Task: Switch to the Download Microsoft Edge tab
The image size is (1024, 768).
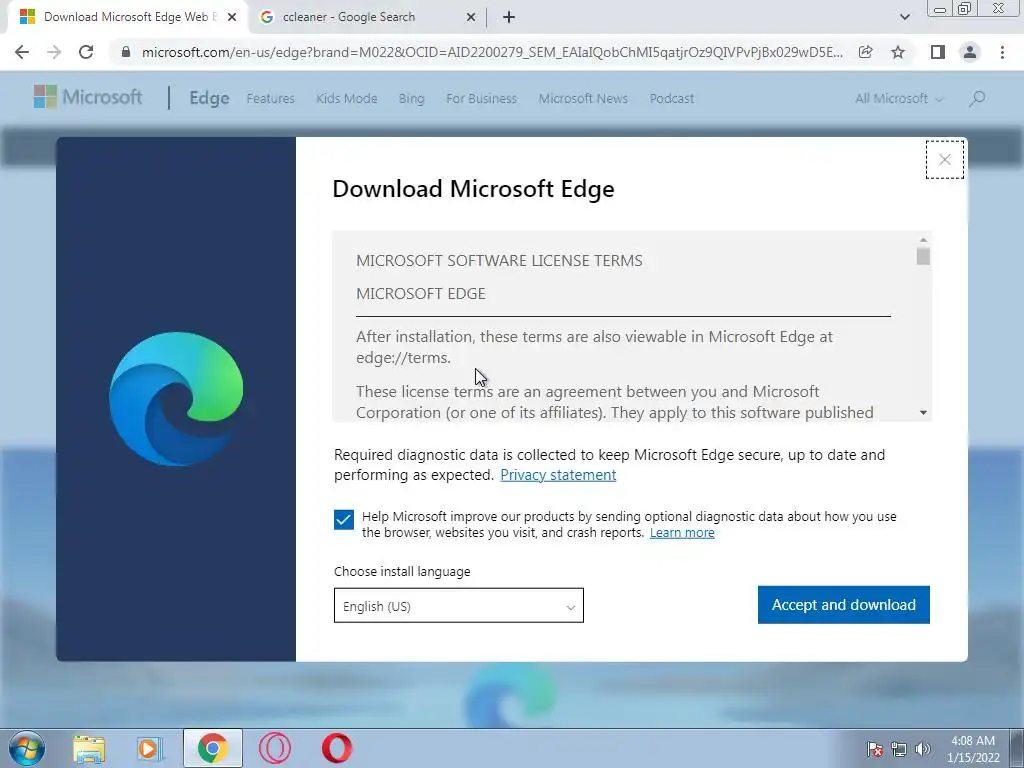Action: (128, 17)
